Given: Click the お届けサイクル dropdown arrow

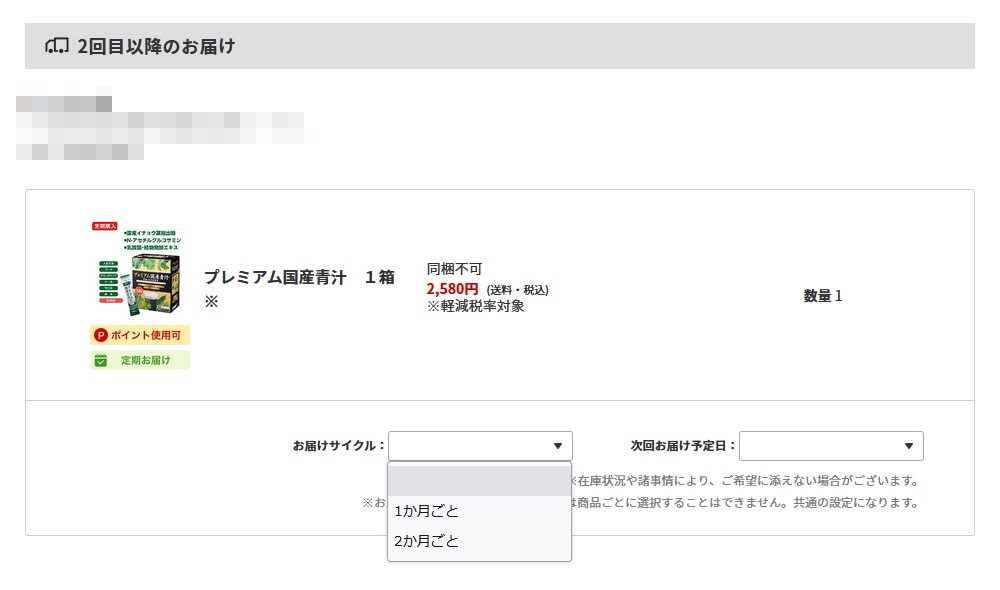Looking at the screenshot, I should coord(558,446).
